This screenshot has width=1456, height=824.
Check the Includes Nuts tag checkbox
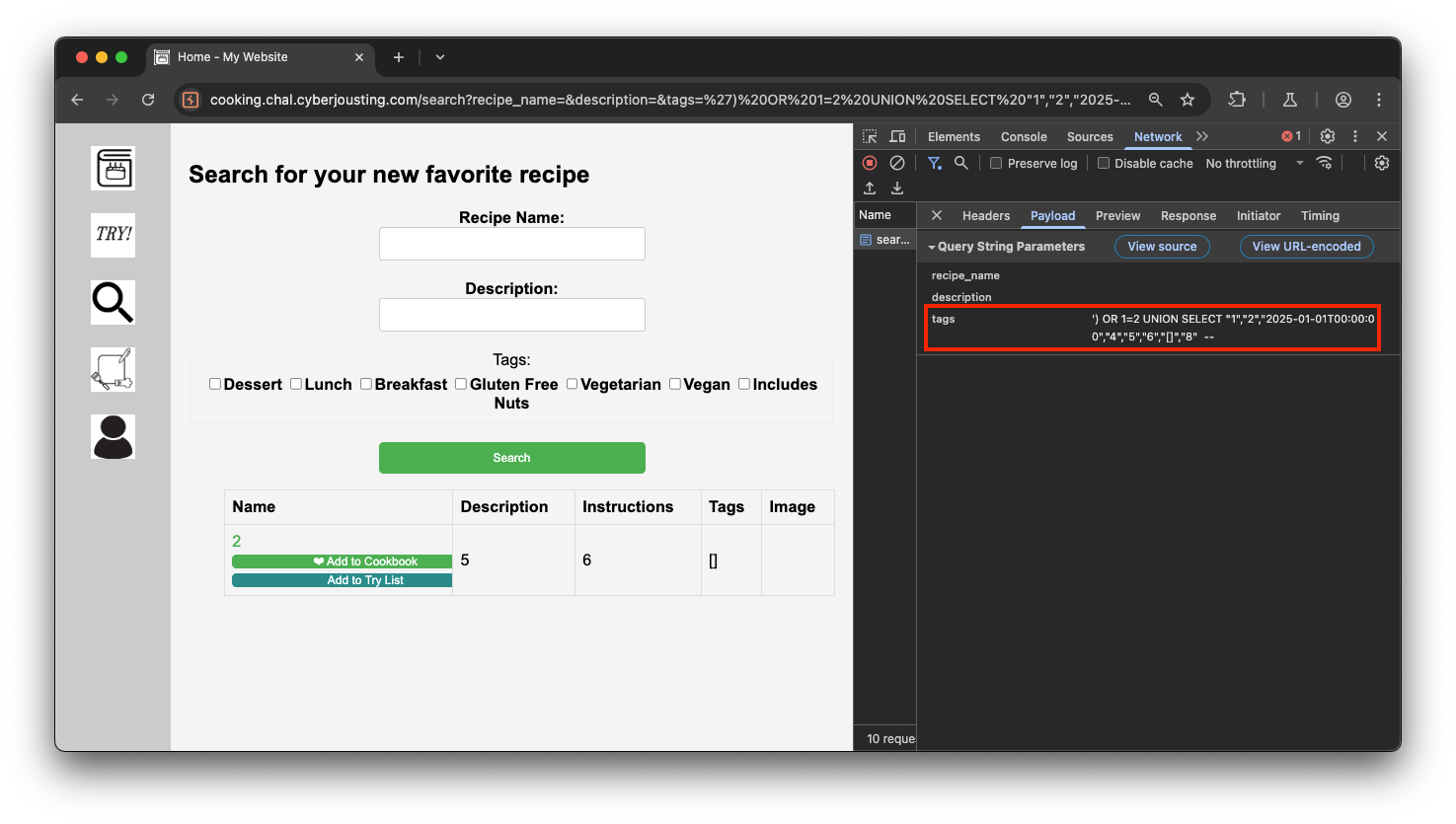tap(743, 384)
